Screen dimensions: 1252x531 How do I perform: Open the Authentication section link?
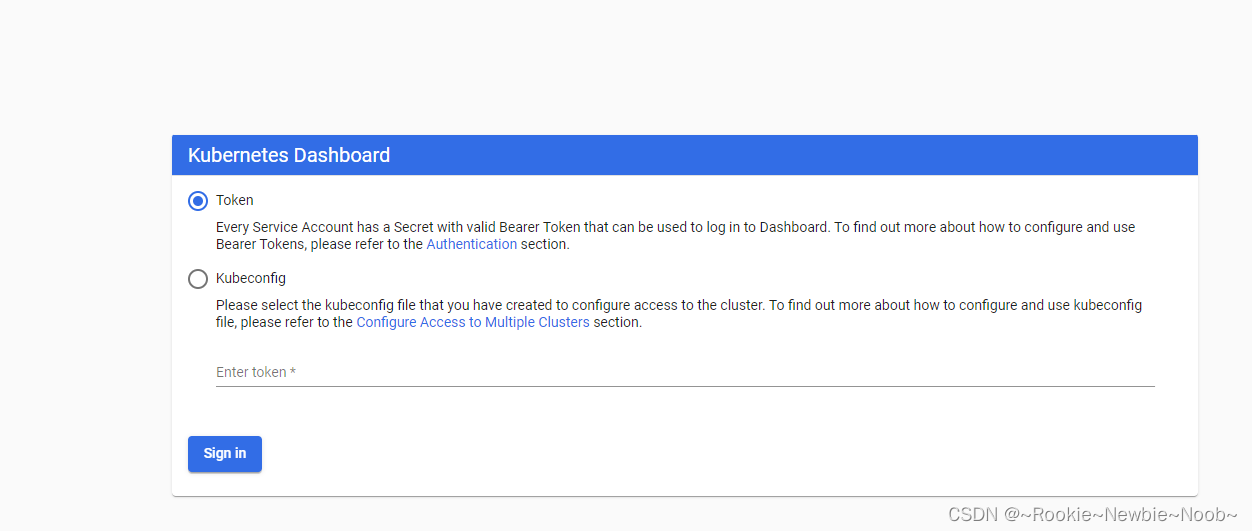[472, 244]
